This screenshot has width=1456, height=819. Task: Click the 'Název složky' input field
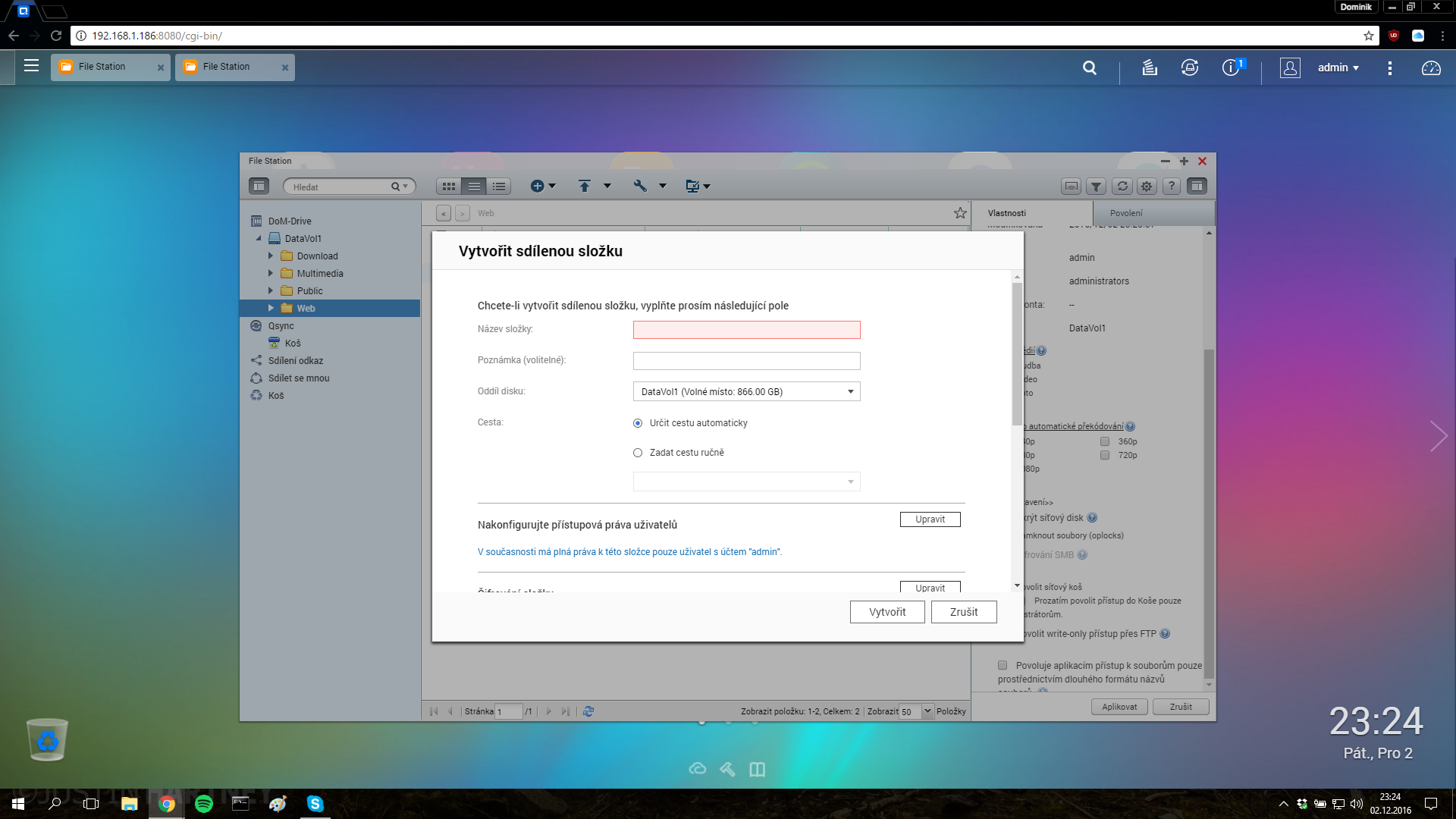pyautogui.click(x=746, y=330)
